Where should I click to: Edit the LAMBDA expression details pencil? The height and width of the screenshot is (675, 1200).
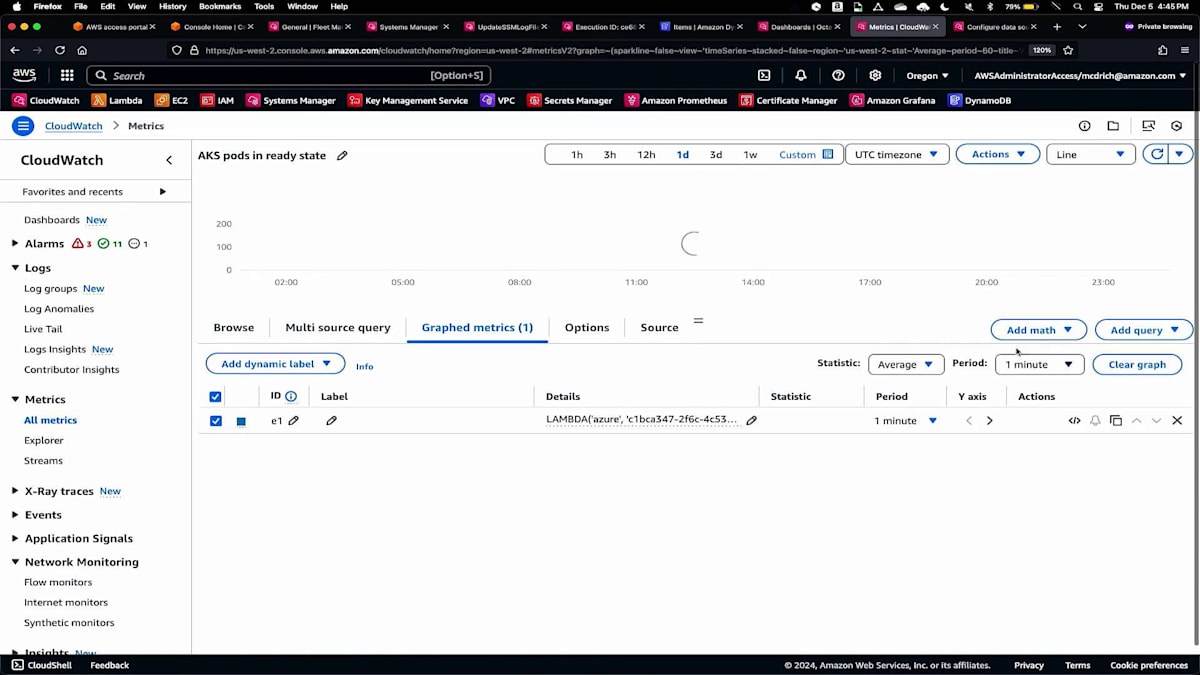pyautogui.click(x=751, y=421)
